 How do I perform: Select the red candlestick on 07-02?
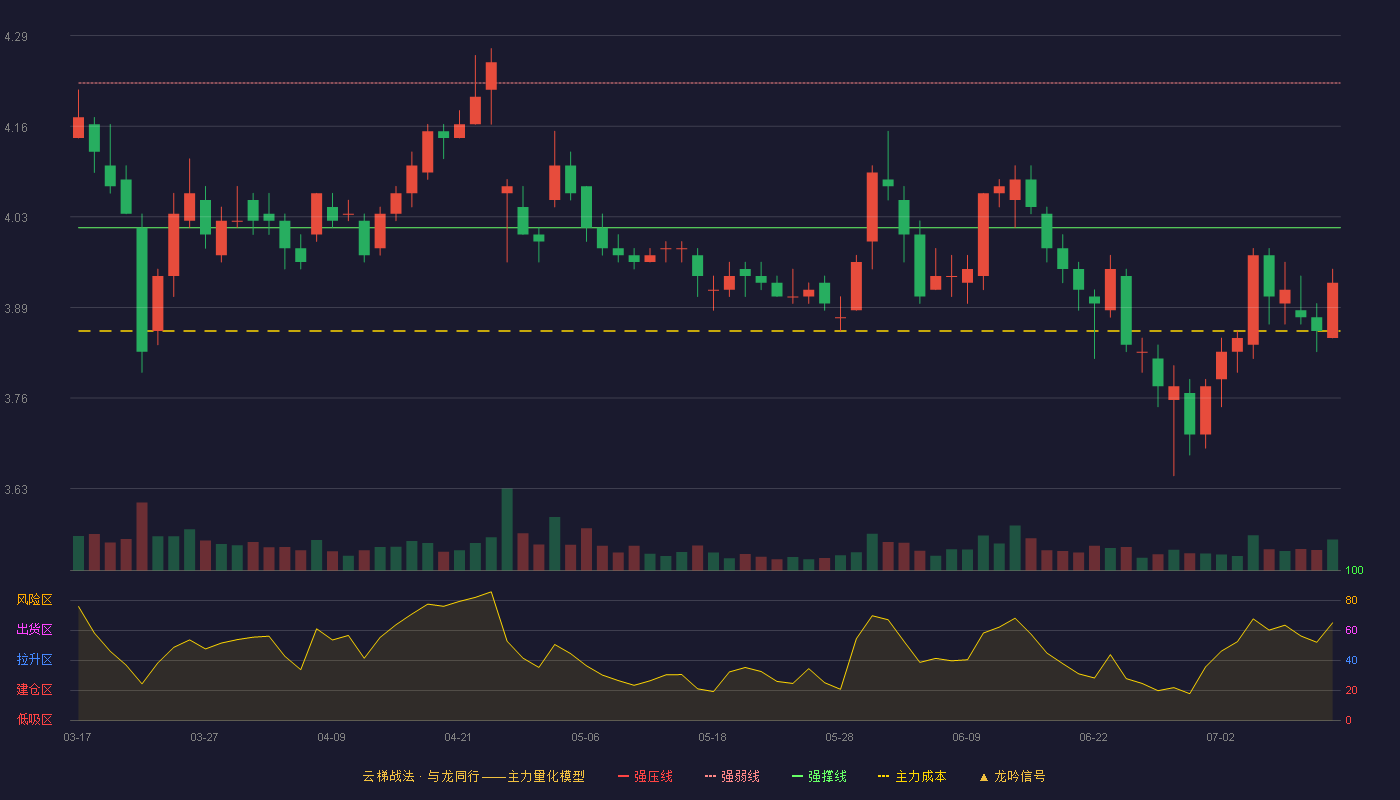[x=1221, y=365]
